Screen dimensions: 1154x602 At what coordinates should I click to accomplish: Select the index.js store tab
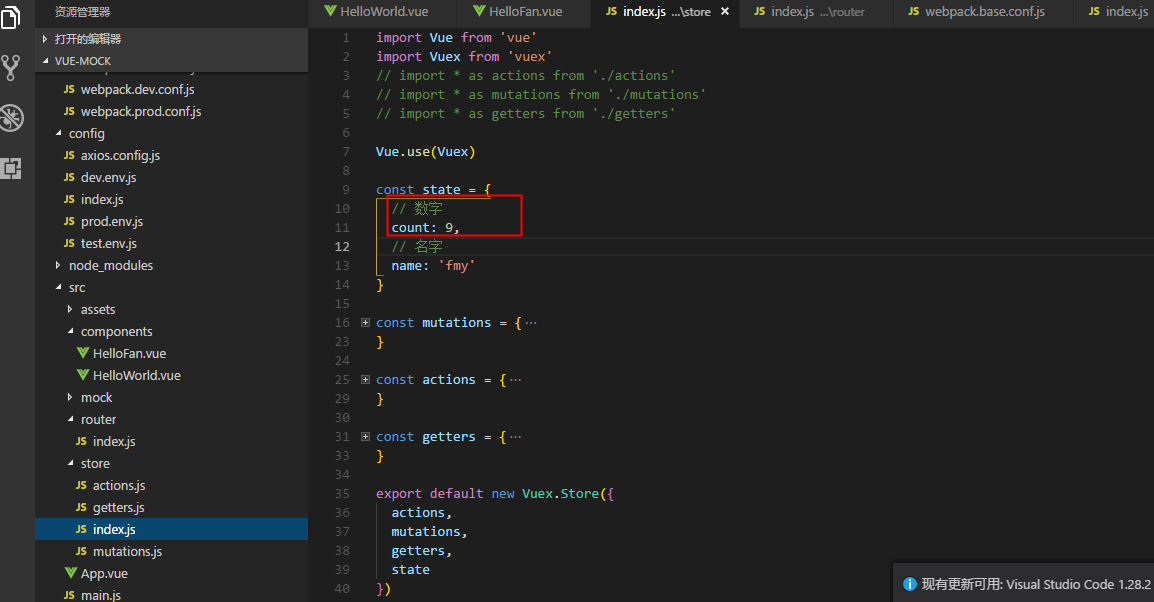665,12
